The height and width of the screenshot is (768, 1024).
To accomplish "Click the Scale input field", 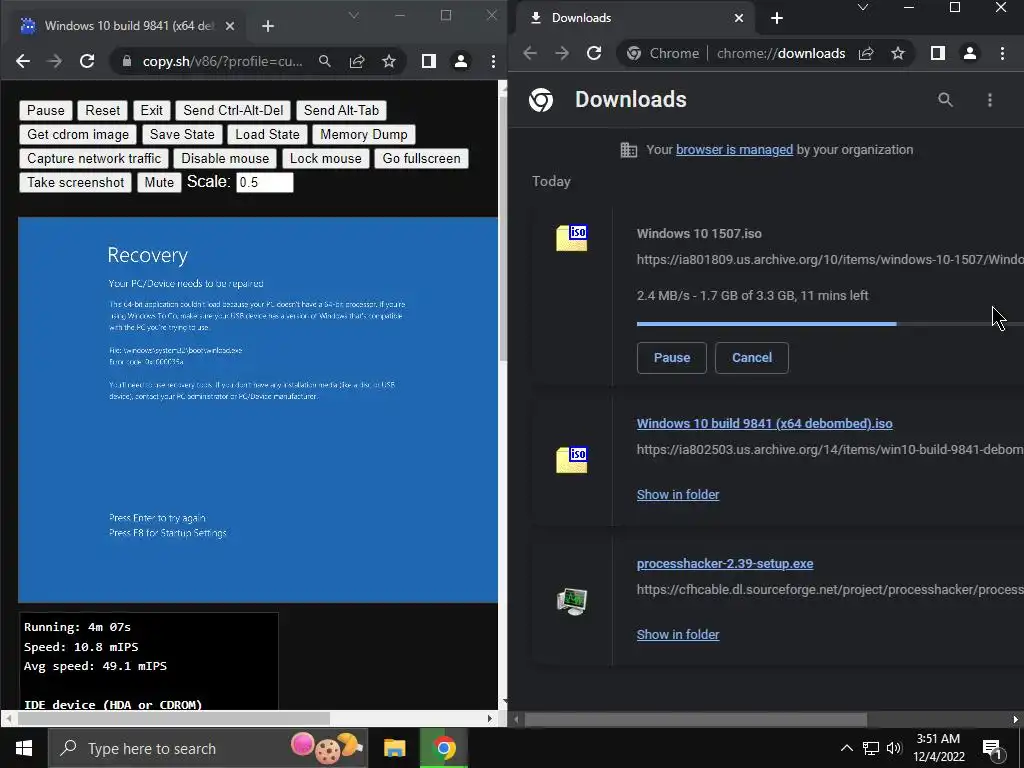I will [264, 182].
